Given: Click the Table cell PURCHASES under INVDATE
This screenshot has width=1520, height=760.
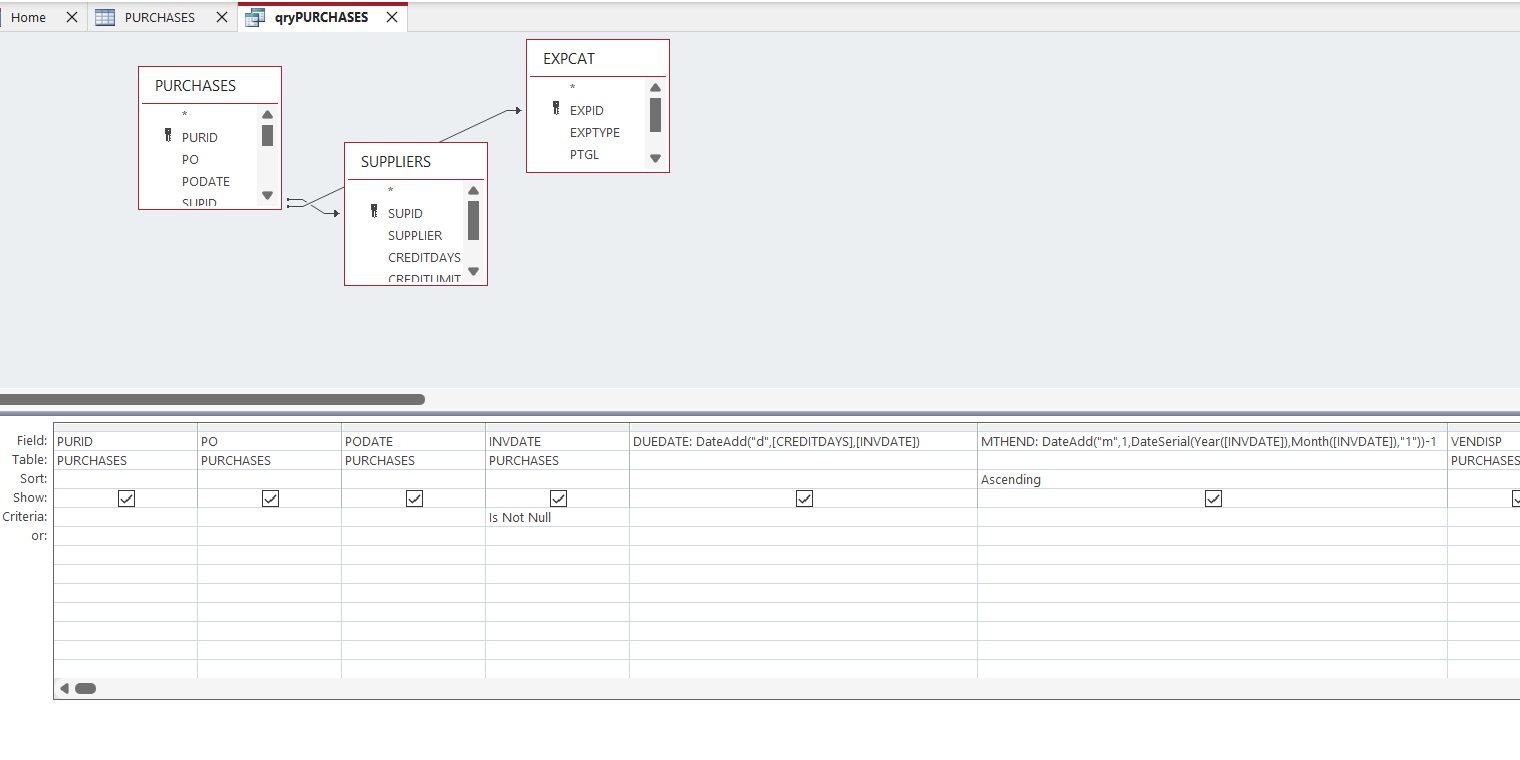Looking at the screenshot, I should tap(558, 460).
